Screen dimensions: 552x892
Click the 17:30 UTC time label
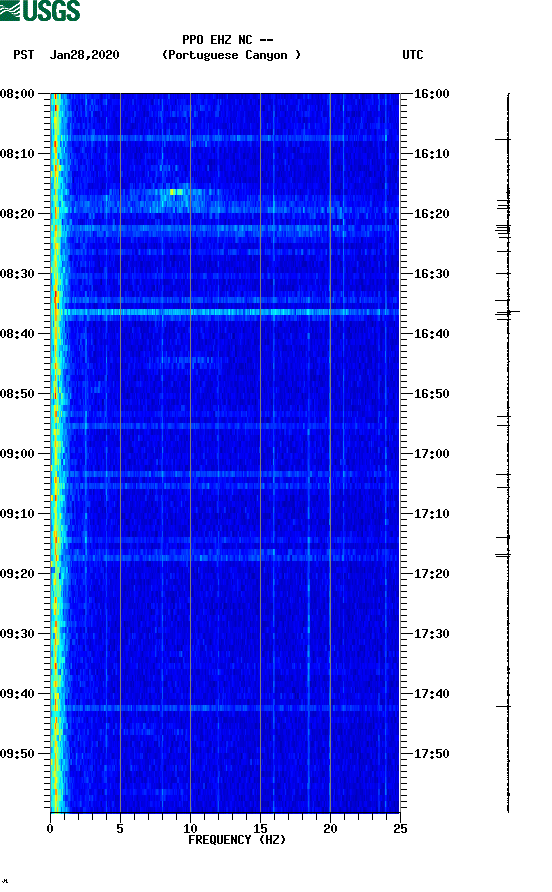tap(431, 634)
